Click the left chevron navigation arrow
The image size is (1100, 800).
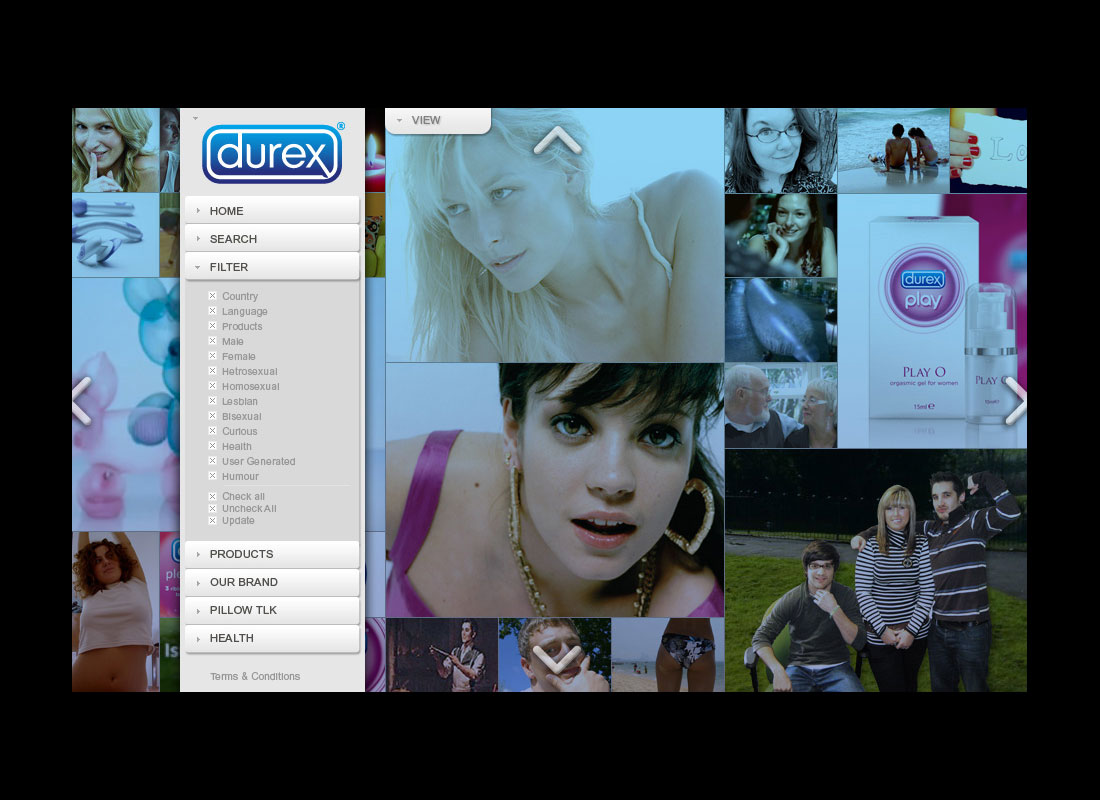point(82,401)
